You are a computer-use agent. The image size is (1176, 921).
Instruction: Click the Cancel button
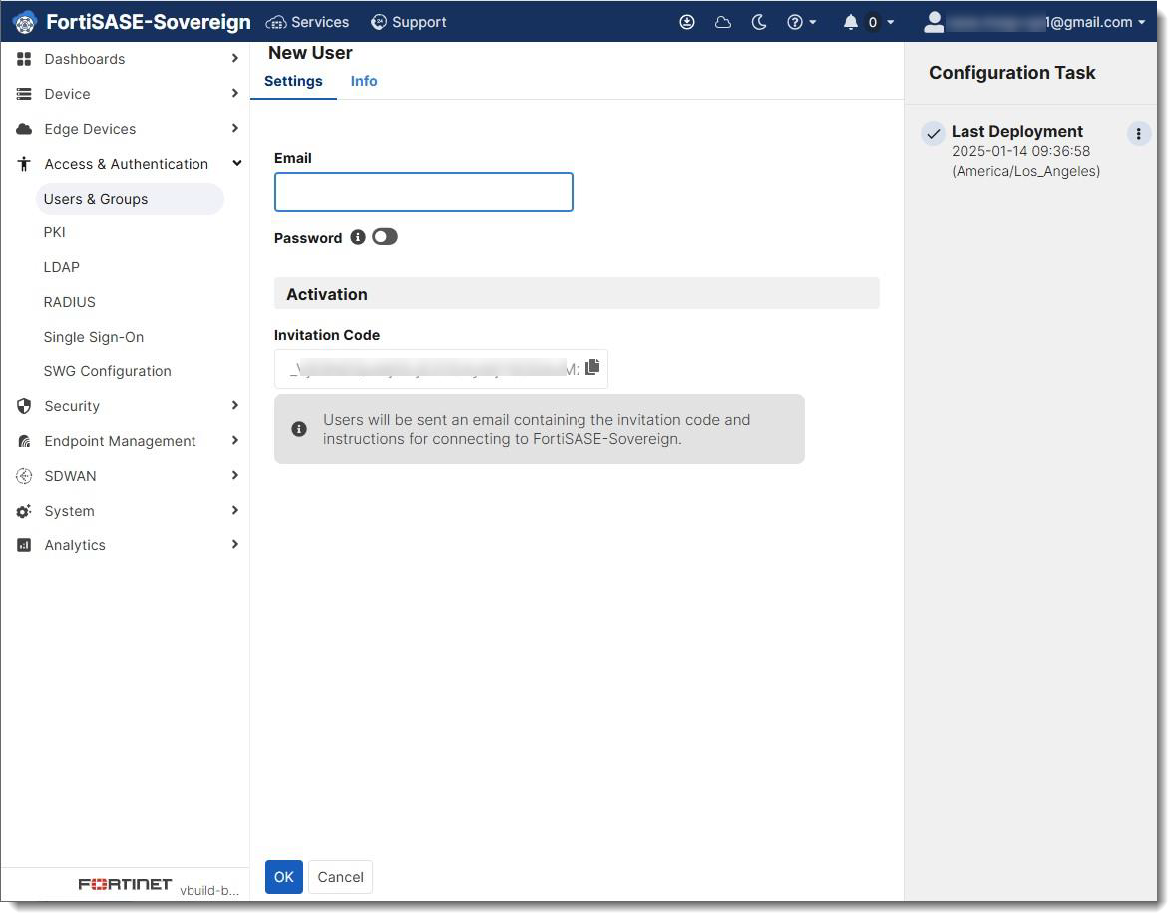click(x=340, y=878)
